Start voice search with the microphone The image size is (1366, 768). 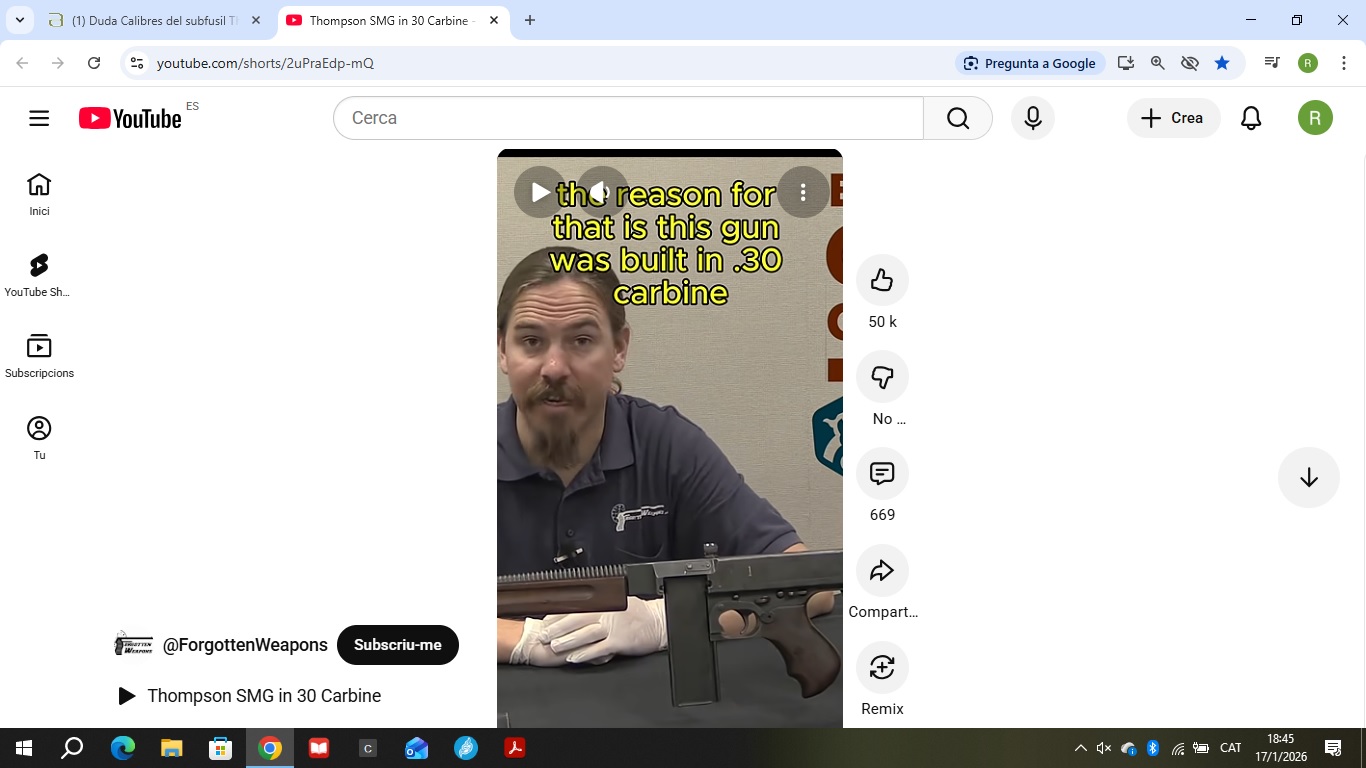[1033, 118]
